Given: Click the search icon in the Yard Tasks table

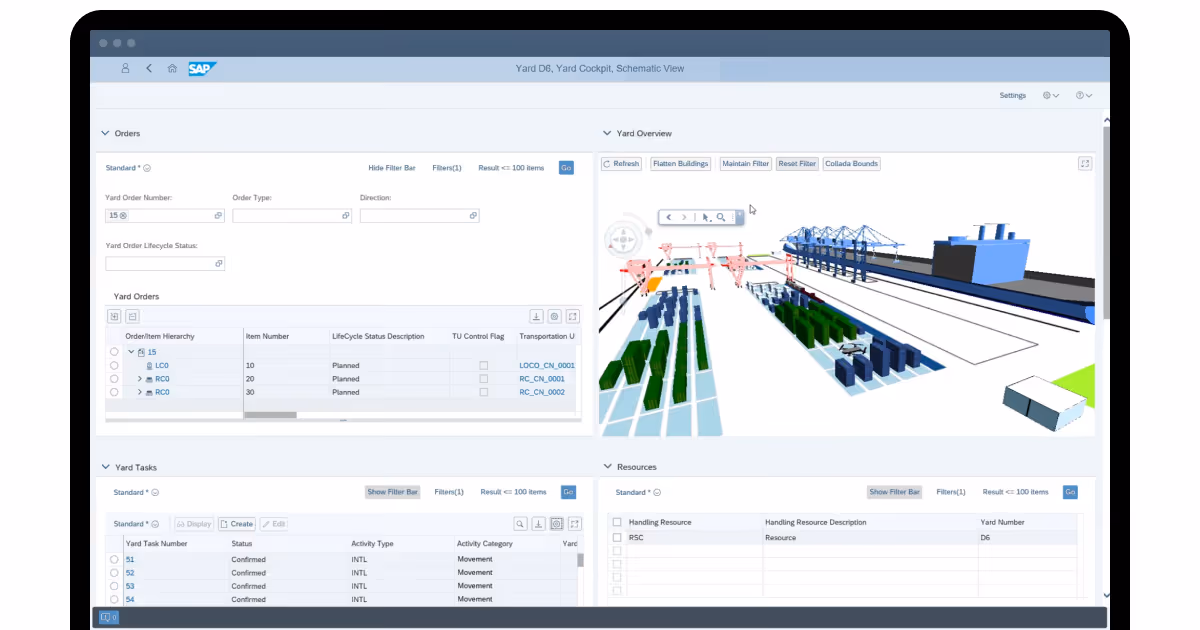Looking at the screenshot, I should [520, 523].
